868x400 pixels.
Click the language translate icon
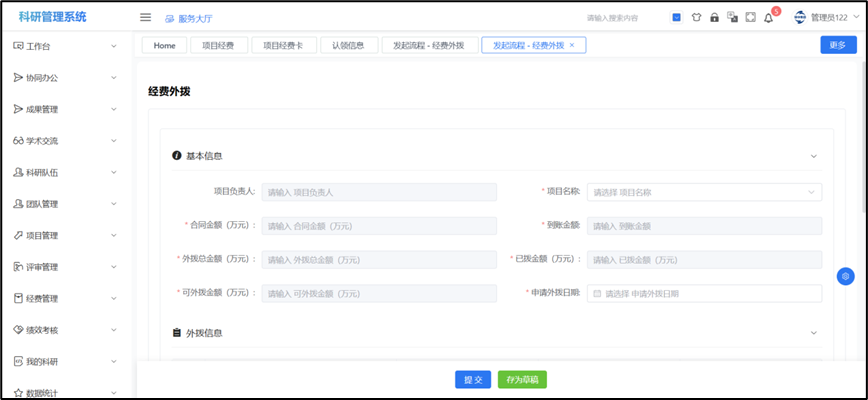click(732, 17)
